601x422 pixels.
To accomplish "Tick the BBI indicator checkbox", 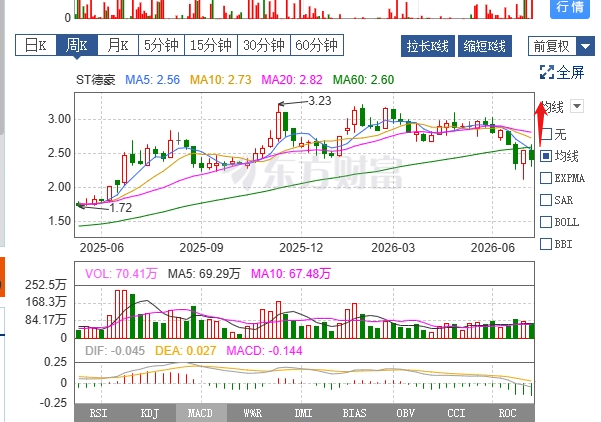I will (x=546, y=244).
